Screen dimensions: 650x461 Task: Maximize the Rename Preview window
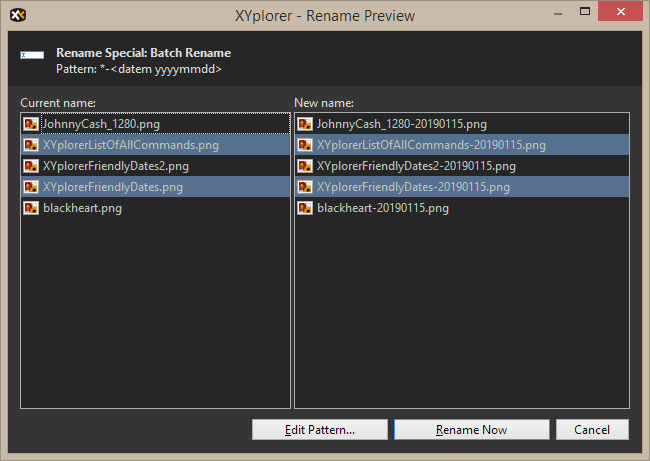pos(585,12)
